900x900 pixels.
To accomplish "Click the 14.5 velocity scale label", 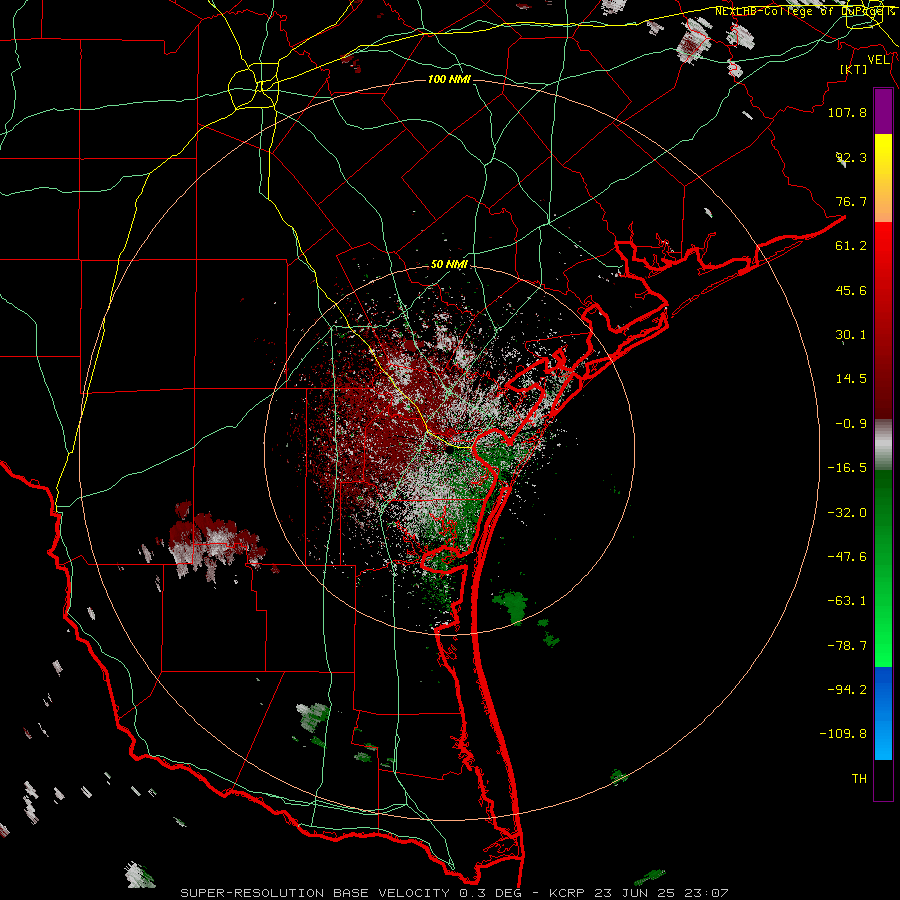I will 851,379.
